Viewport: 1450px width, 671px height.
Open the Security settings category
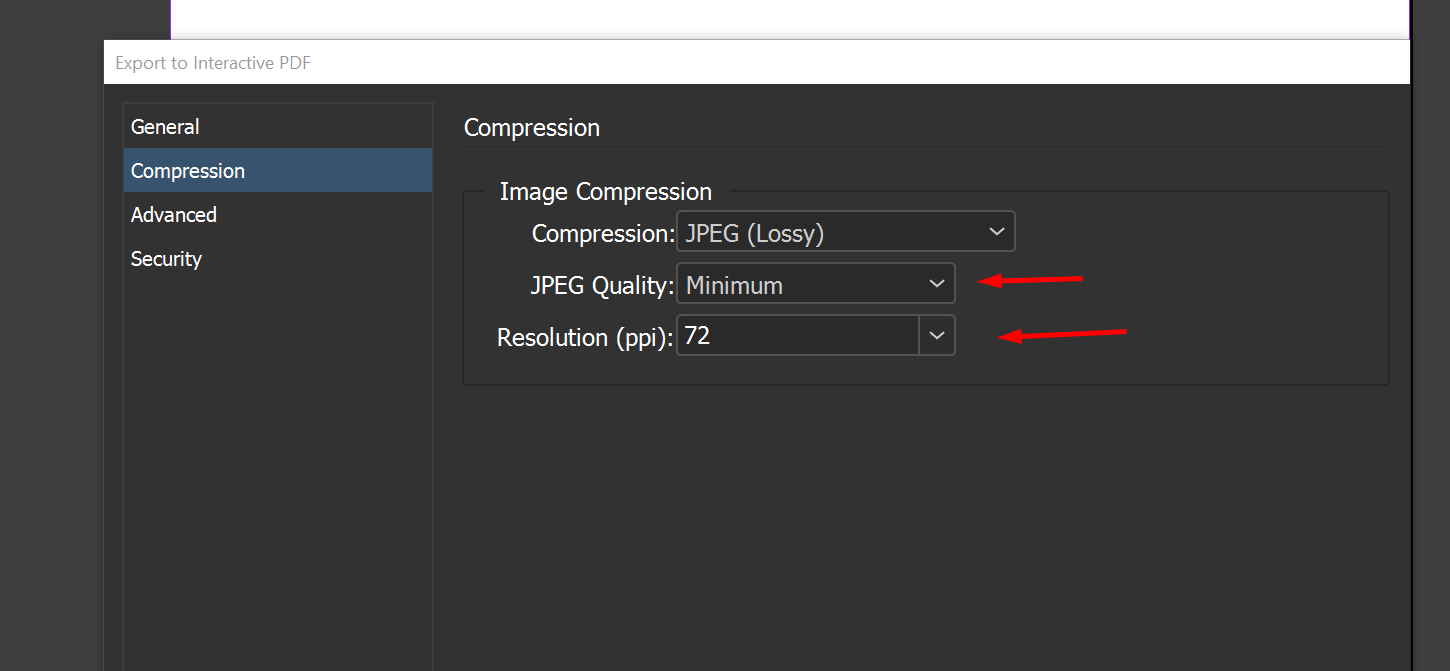tap(166, 259)
